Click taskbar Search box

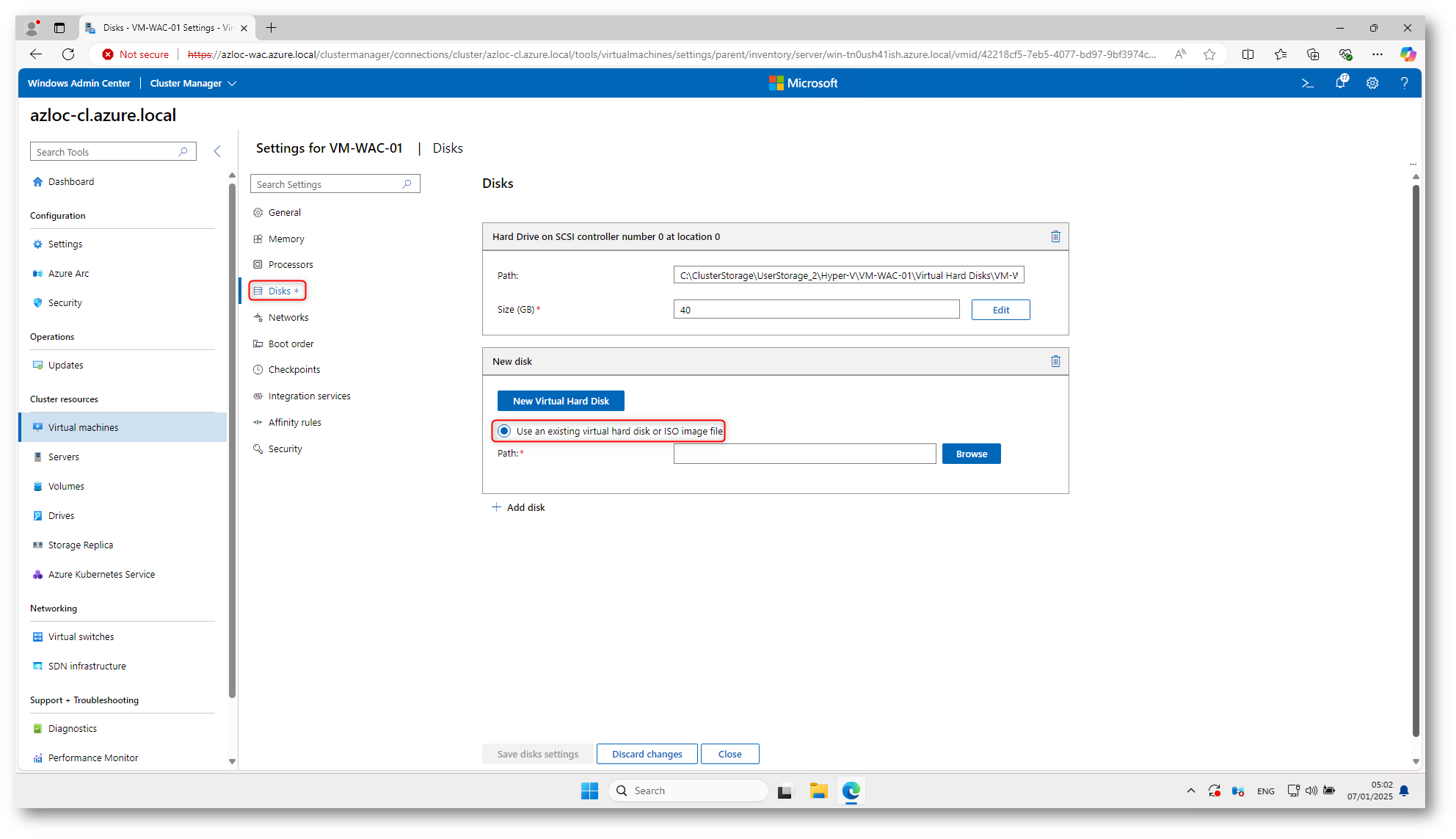tap(688, 791)
